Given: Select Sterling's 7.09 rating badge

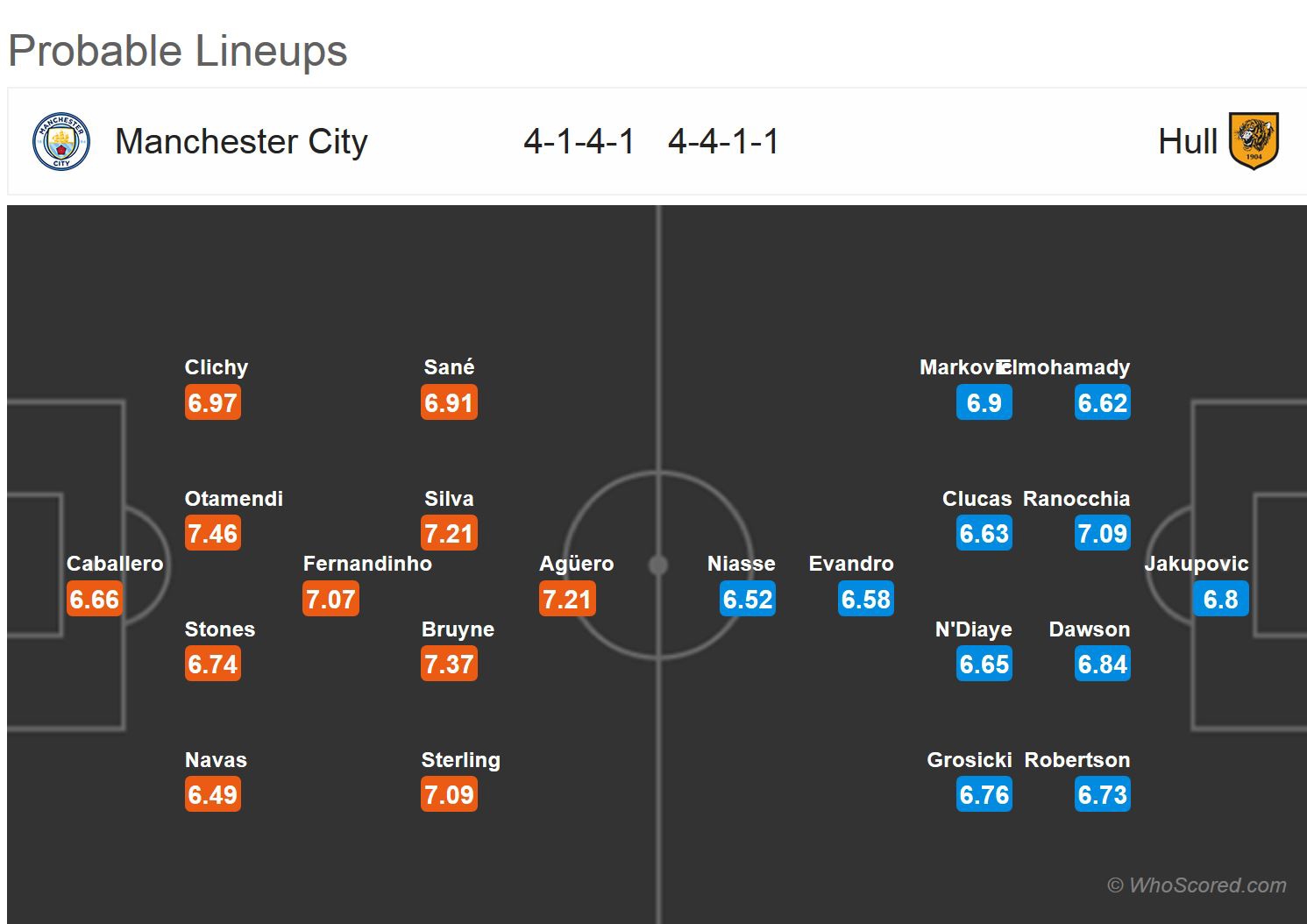Looking at the screenshot, I should tap(449, 795).
